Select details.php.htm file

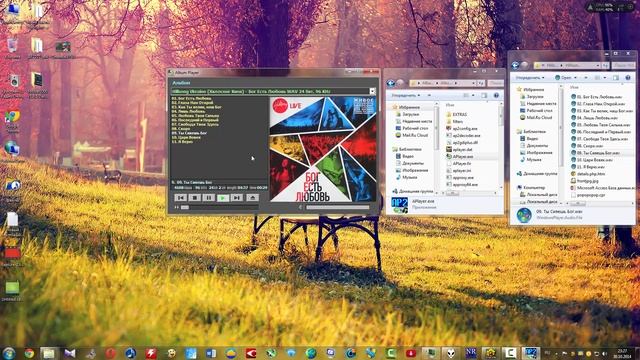click(x=588, y=174)
